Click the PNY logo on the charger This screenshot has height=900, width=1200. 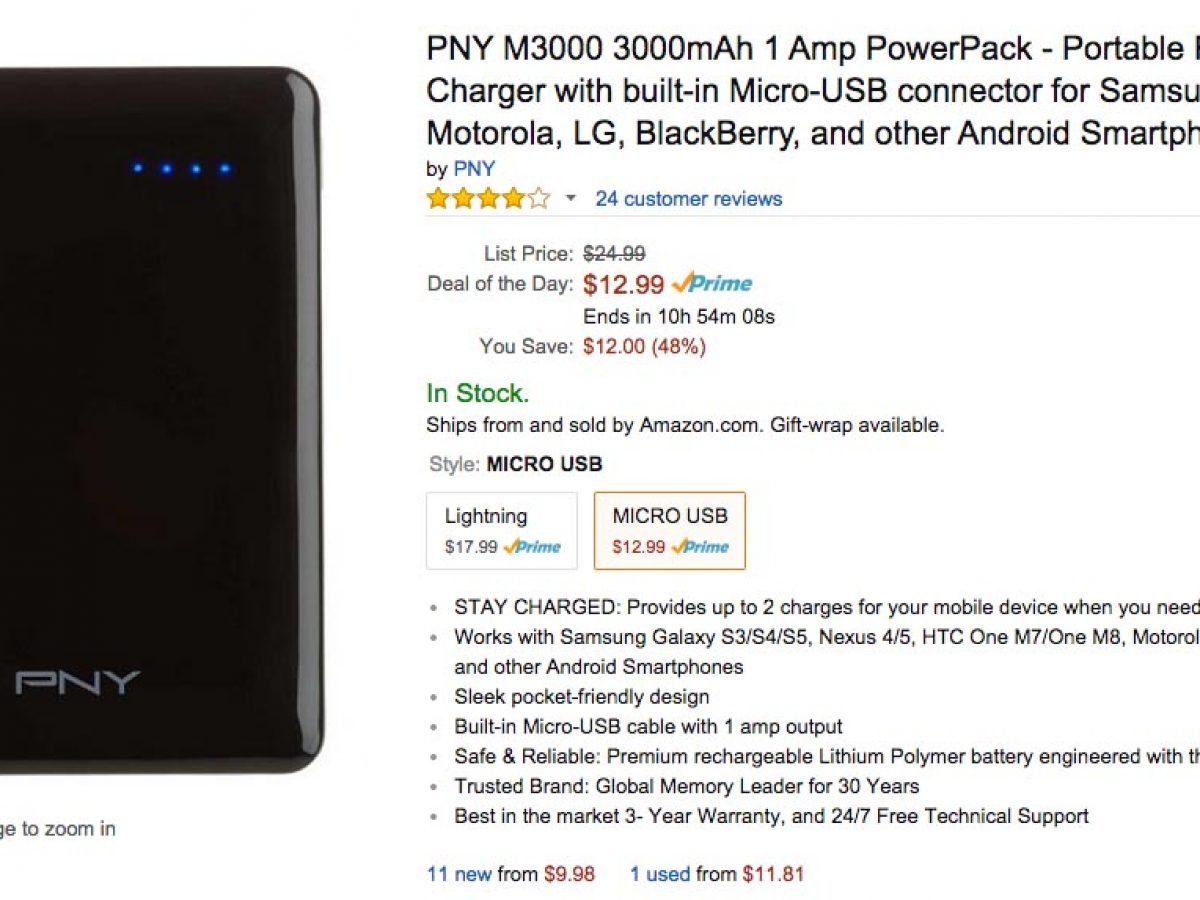coord(78,684)
